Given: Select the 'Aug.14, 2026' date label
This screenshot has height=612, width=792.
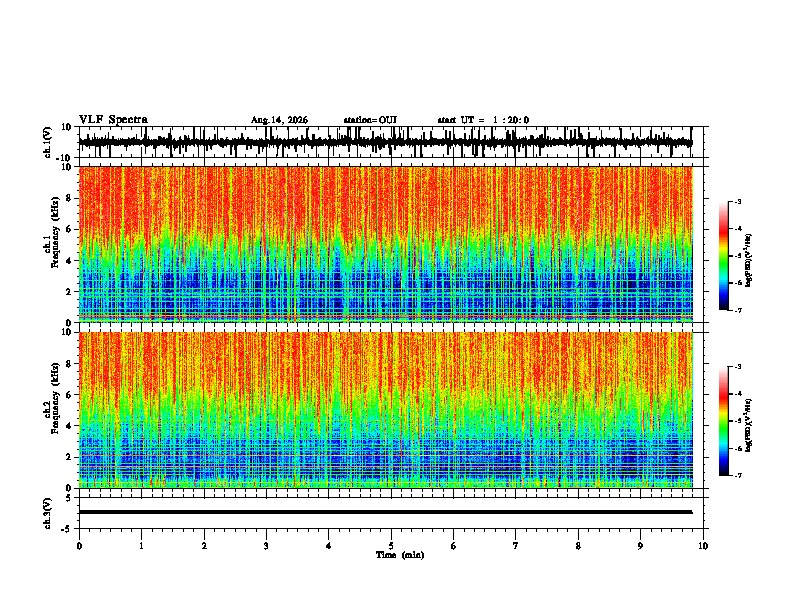Looking at the screenshot, I should (279, 120).
